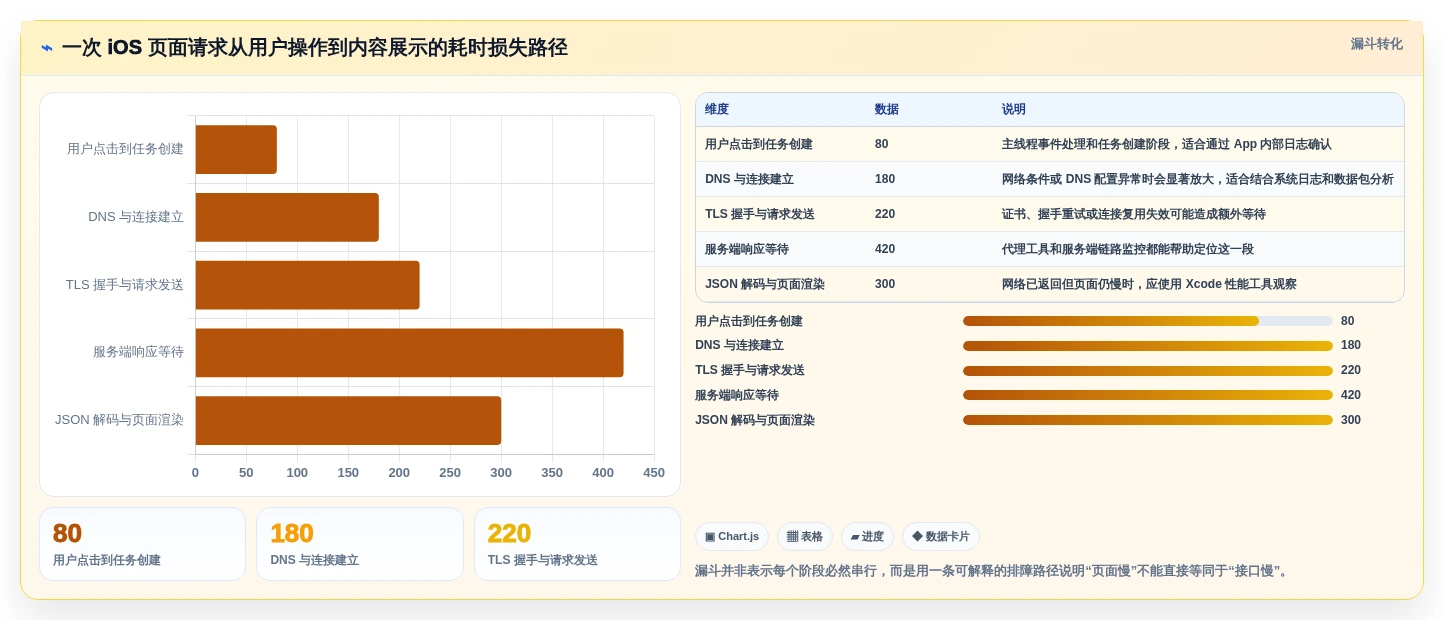Screen dimensions: 1444x620
Task: Click the description mentioning Xcode 性能工具
Action: pyautogui.click(x=1149, y=284)
